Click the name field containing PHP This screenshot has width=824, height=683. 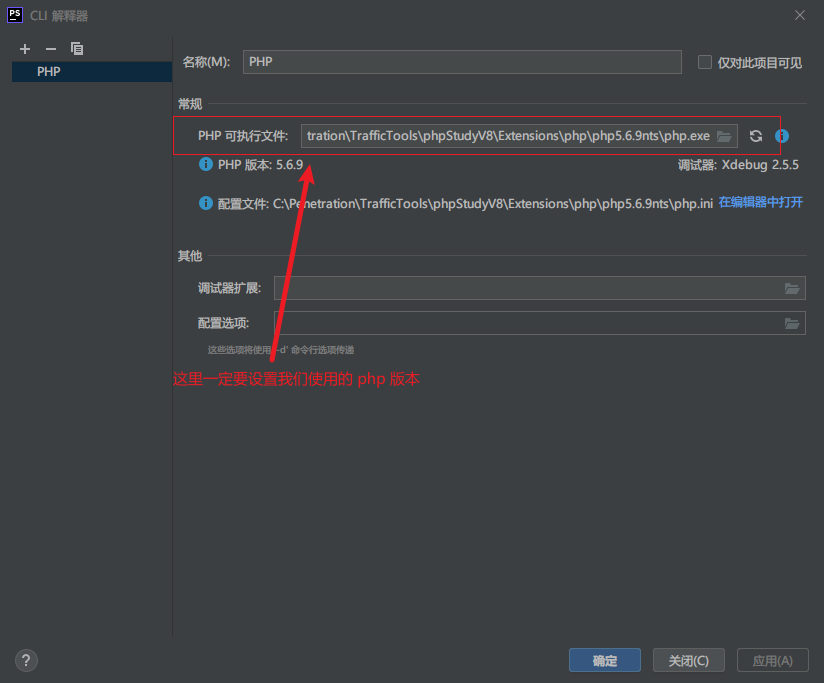click(x=462, y=62)
